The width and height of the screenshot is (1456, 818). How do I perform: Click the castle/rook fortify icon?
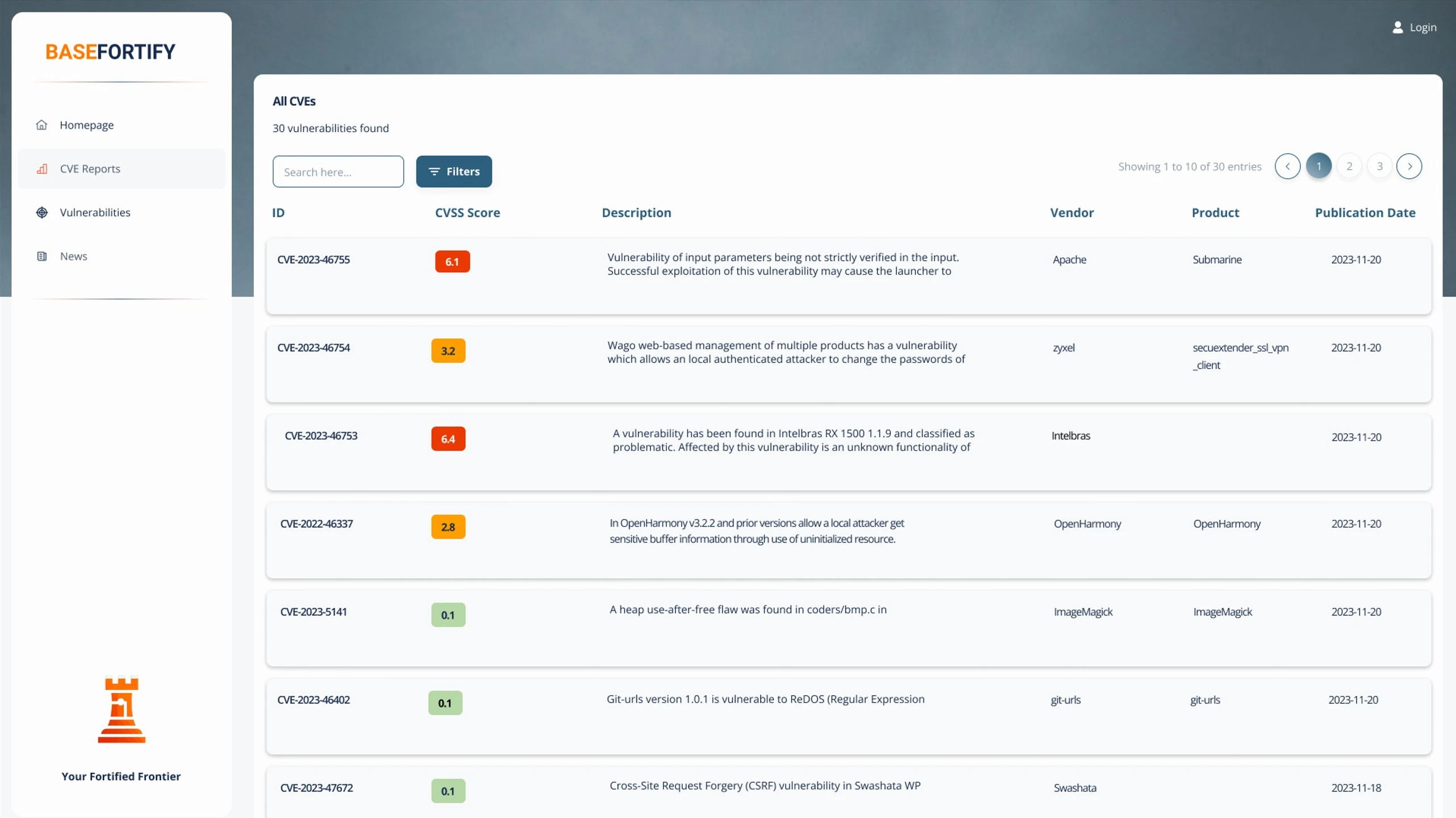[120, 711]
